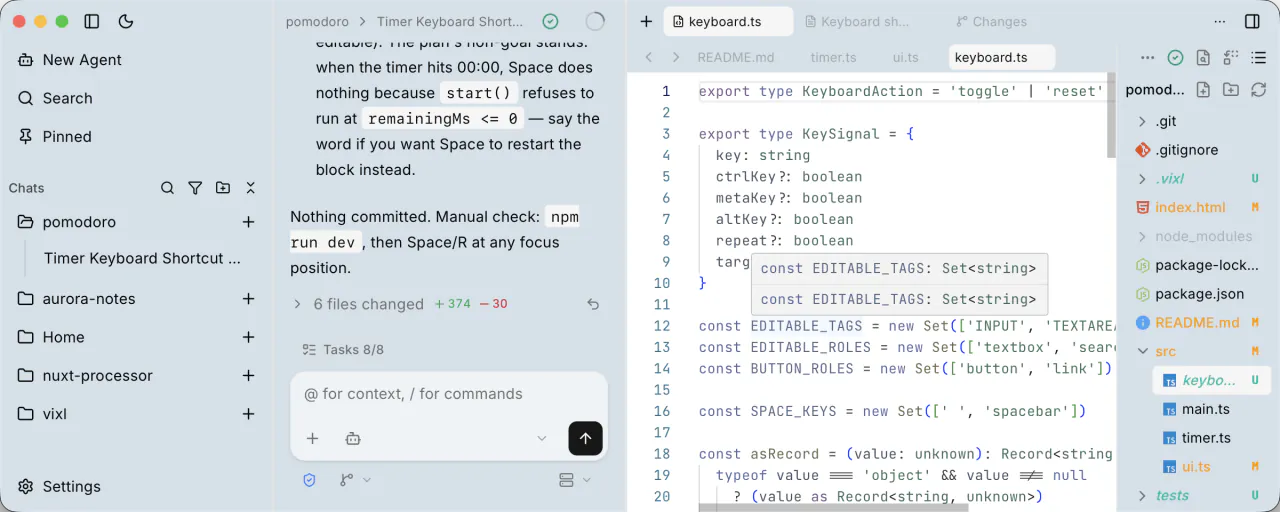Search chats with the magnifier icon

(x=168, y=188)
